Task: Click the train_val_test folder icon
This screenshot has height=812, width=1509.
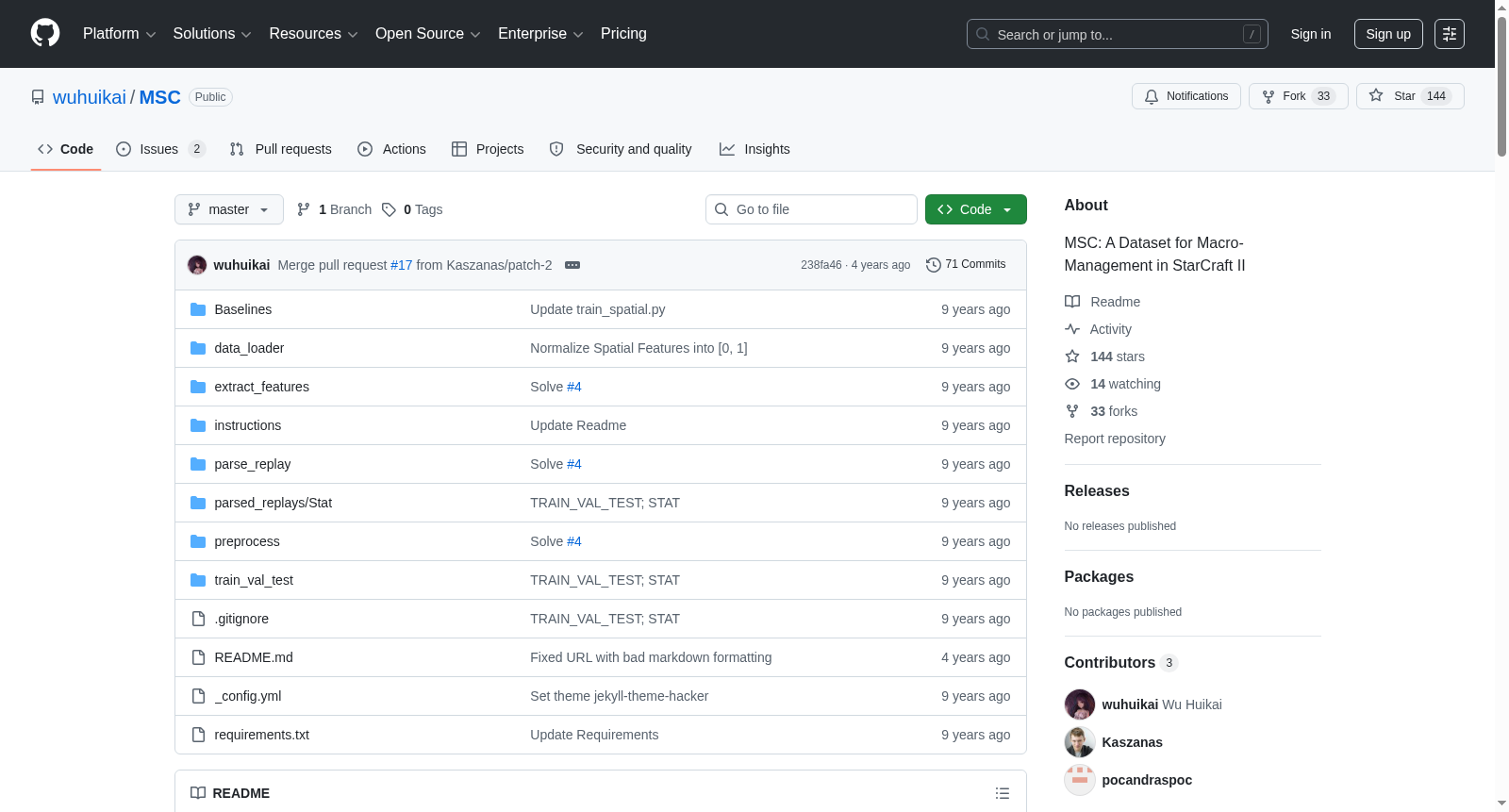Action: 198,580
